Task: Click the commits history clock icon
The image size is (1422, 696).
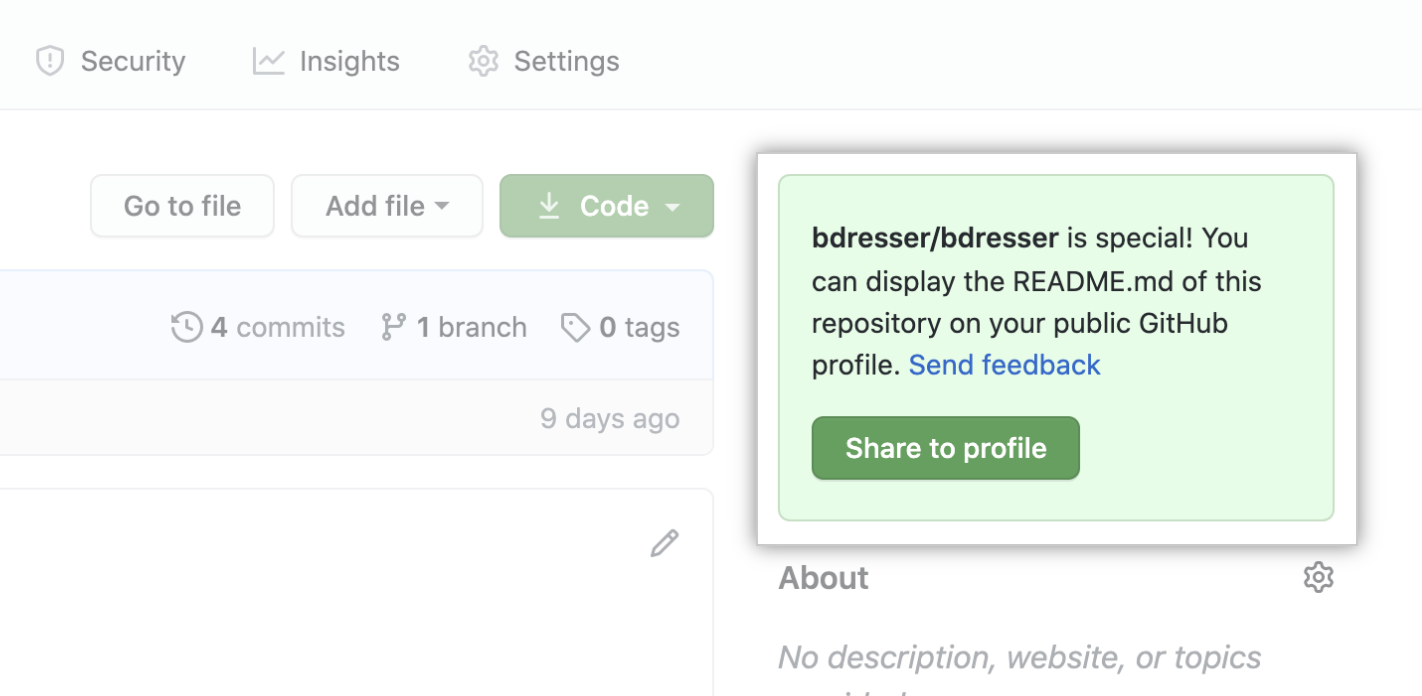Action: click(x=187, y=327)
